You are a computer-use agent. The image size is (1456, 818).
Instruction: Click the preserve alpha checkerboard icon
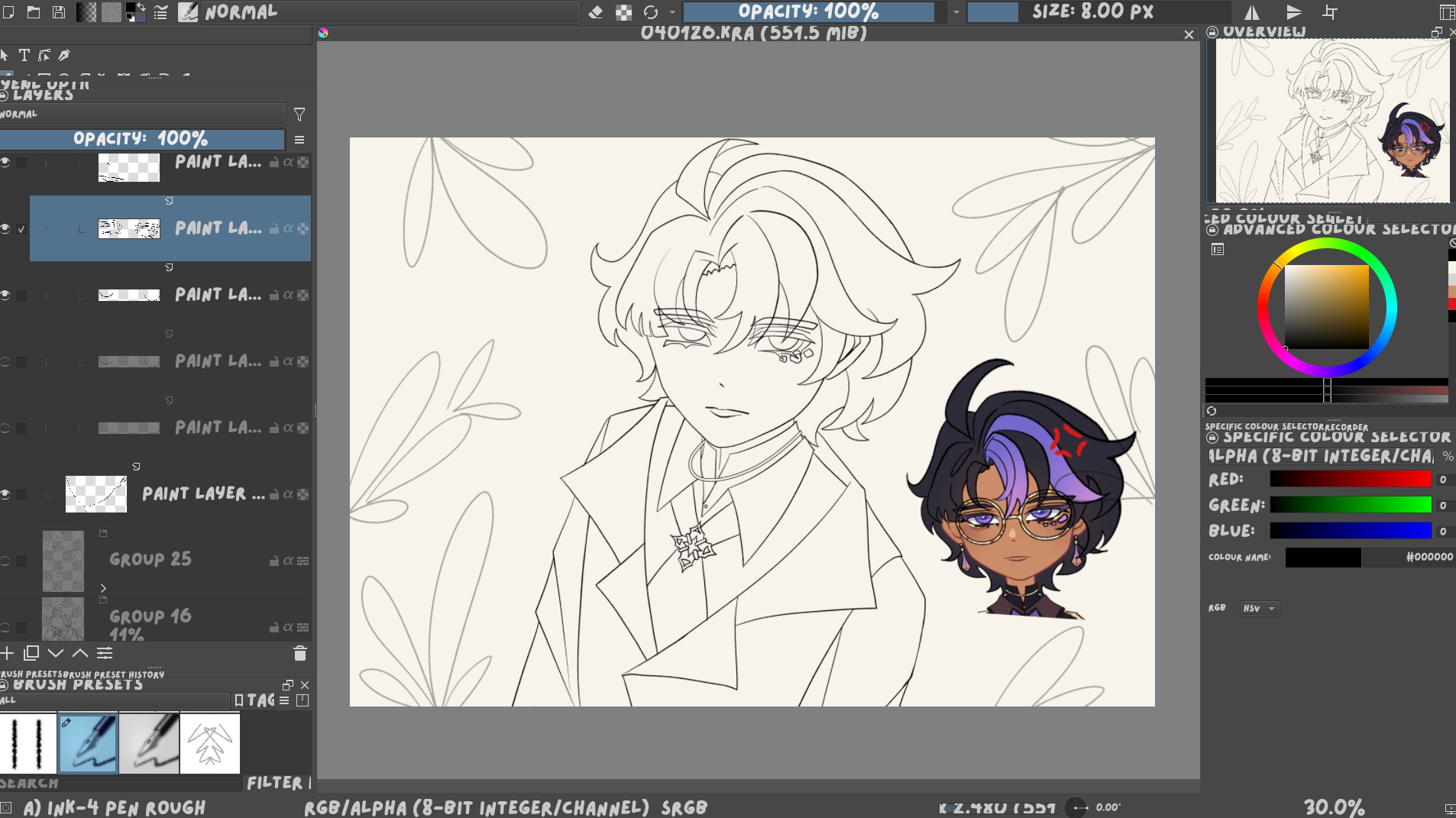coord(623,12)
